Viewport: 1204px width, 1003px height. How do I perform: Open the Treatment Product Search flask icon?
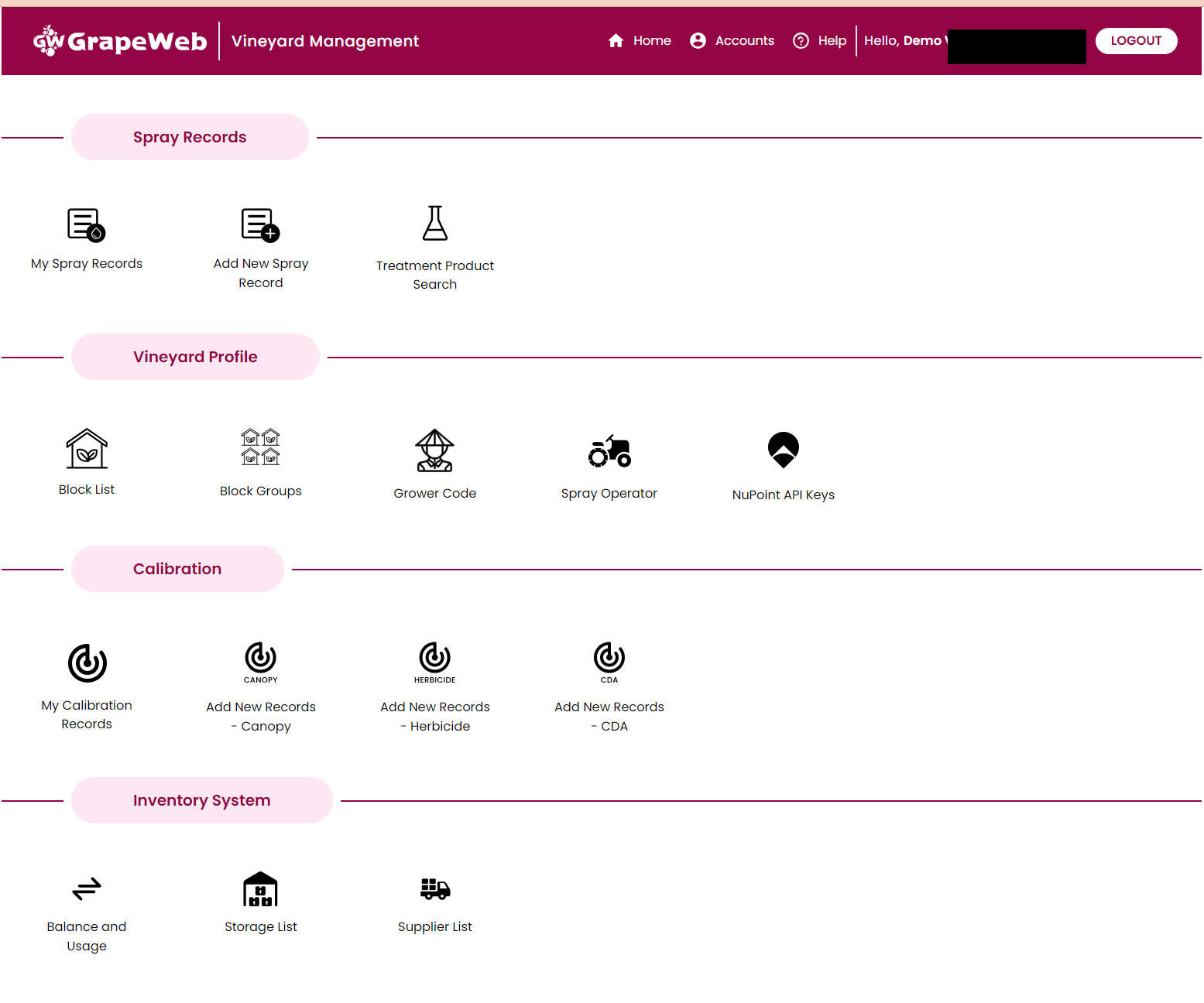click(x=434, y=224)
